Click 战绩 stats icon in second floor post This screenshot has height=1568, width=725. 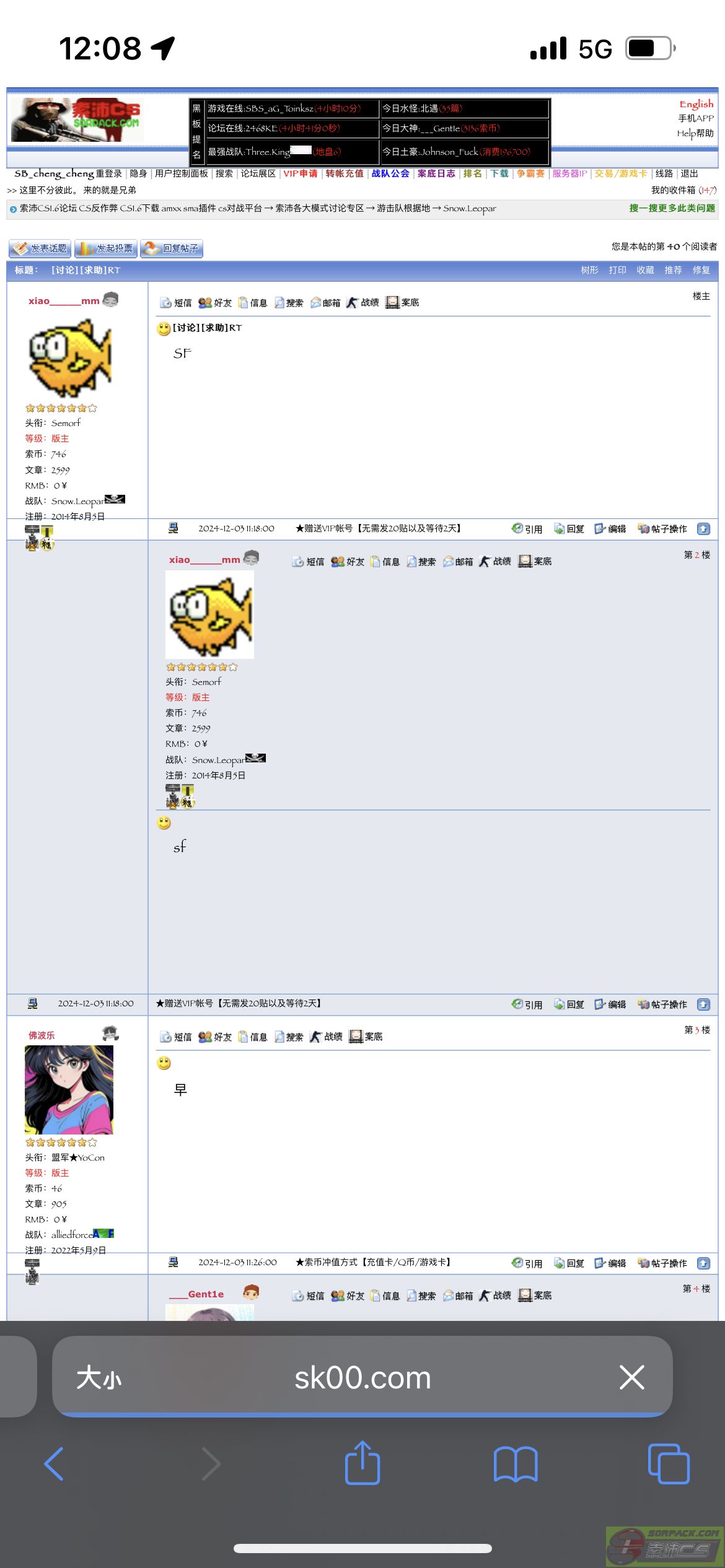(494, 561)
